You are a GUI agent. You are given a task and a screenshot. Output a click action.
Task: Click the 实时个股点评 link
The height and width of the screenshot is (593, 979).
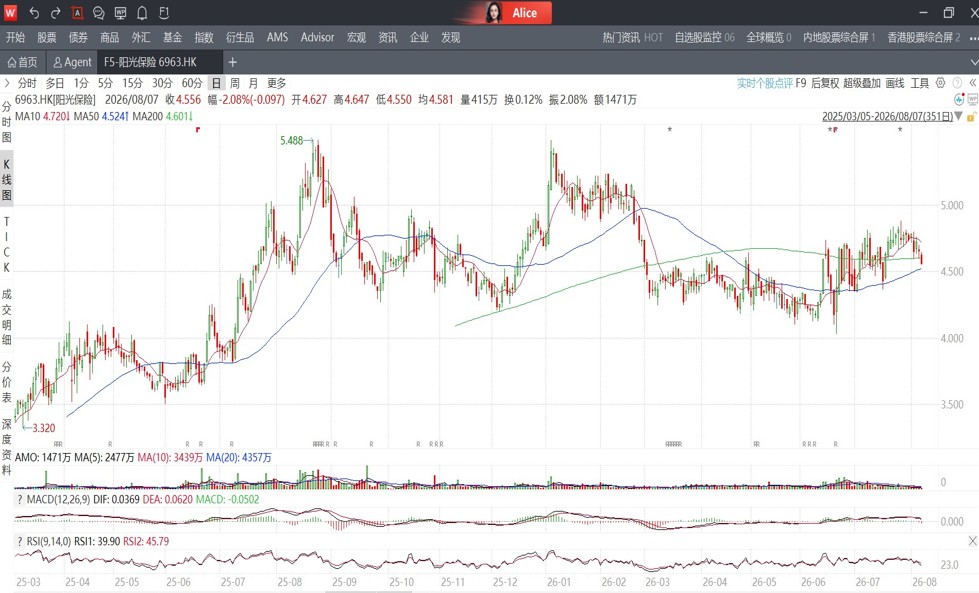coord(765,83)
